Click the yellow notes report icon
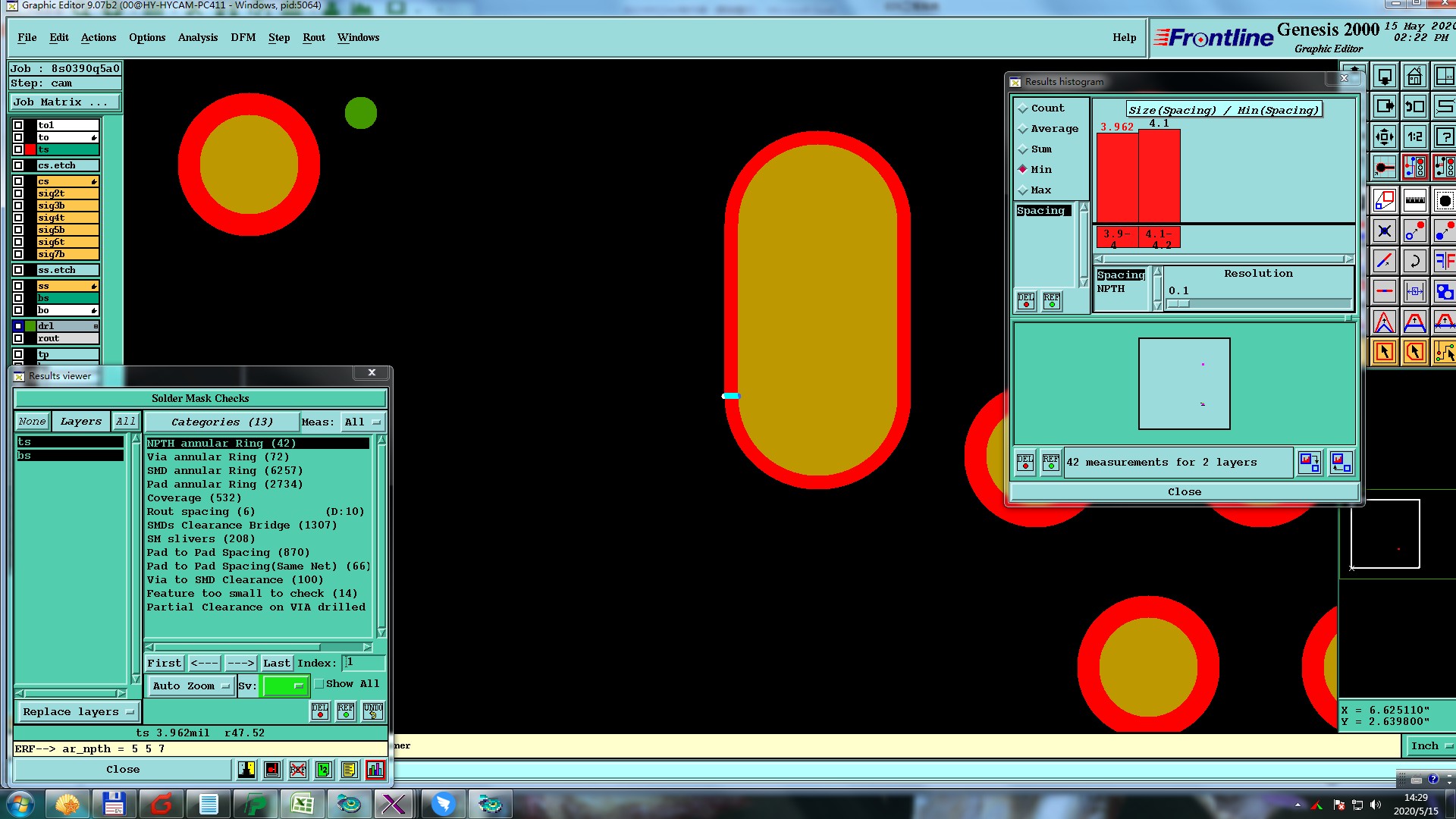The width and height of the screenshot is (1456, 819). 349,770
